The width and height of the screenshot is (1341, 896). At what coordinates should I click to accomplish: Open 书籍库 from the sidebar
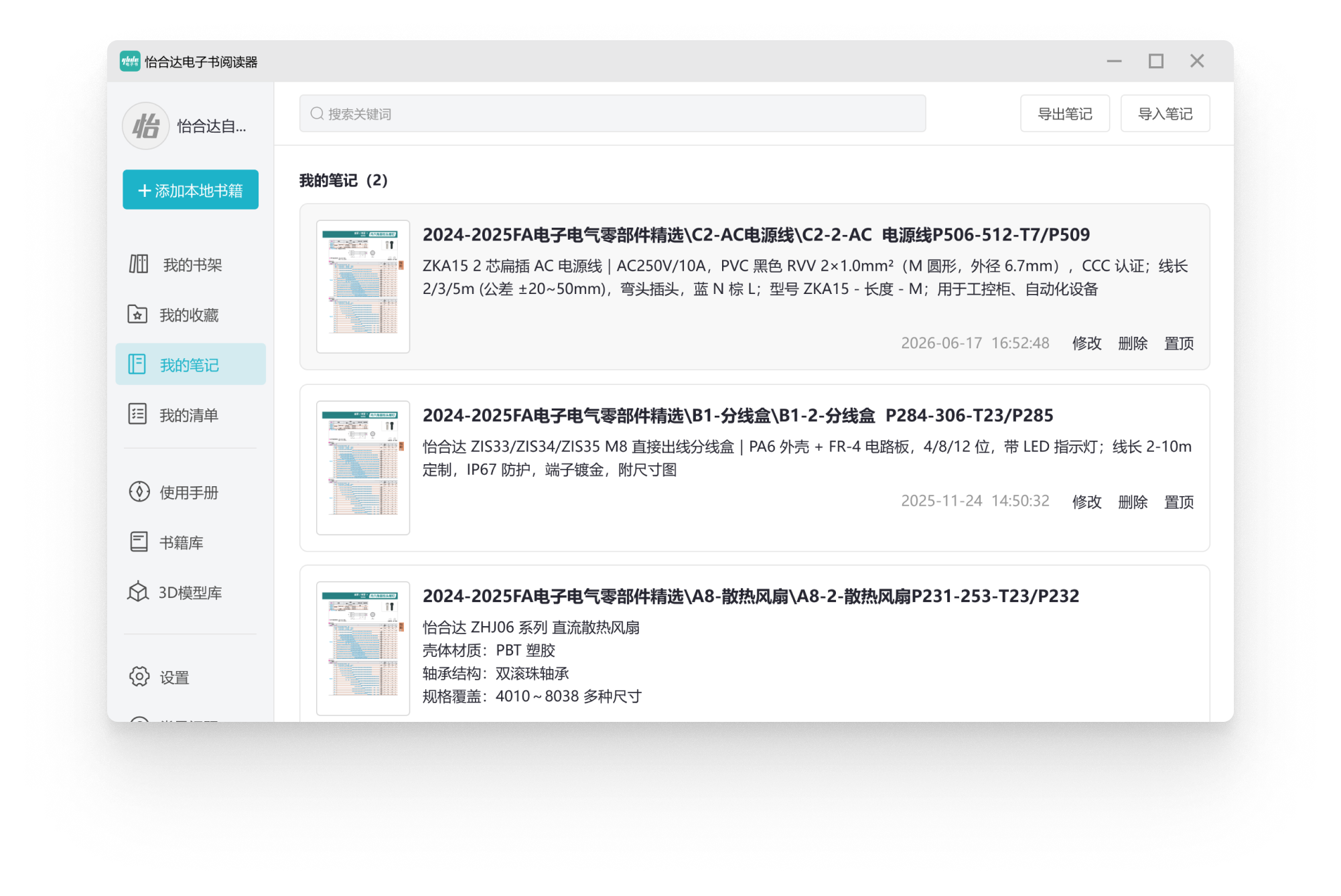coord(191,542)
